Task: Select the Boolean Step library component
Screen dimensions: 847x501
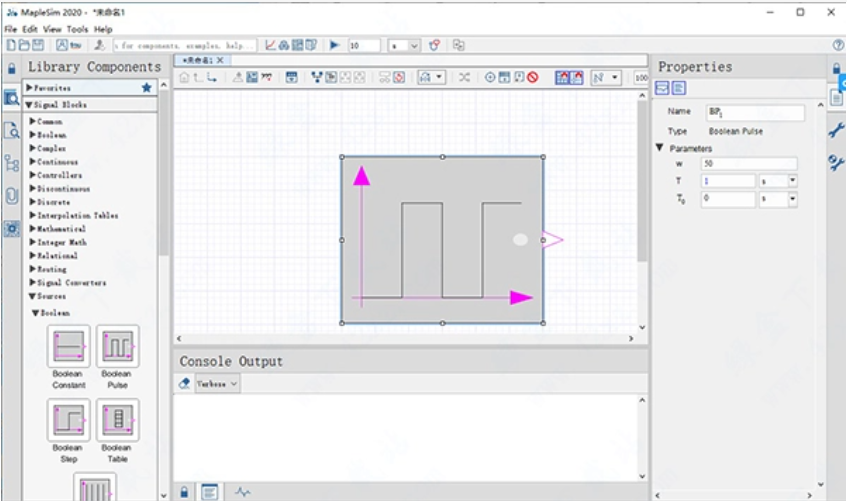Action: (69, 420)
